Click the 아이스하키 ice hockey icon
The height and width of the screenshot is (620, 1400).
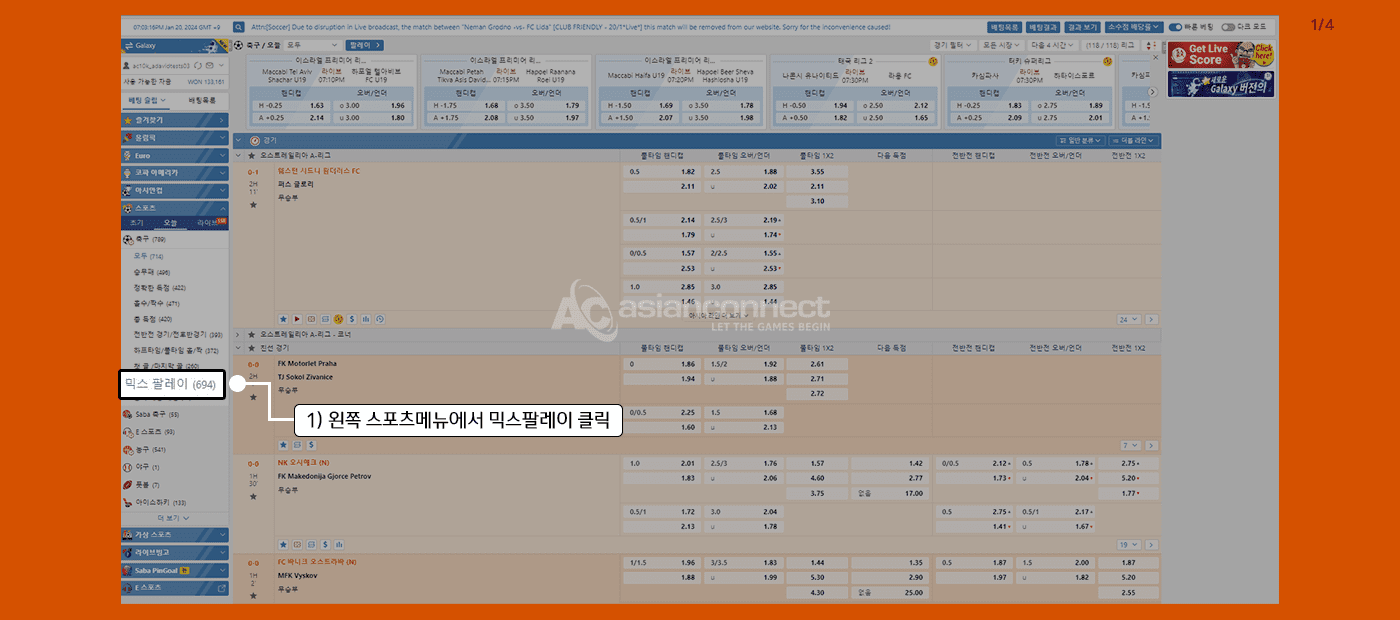128,502
